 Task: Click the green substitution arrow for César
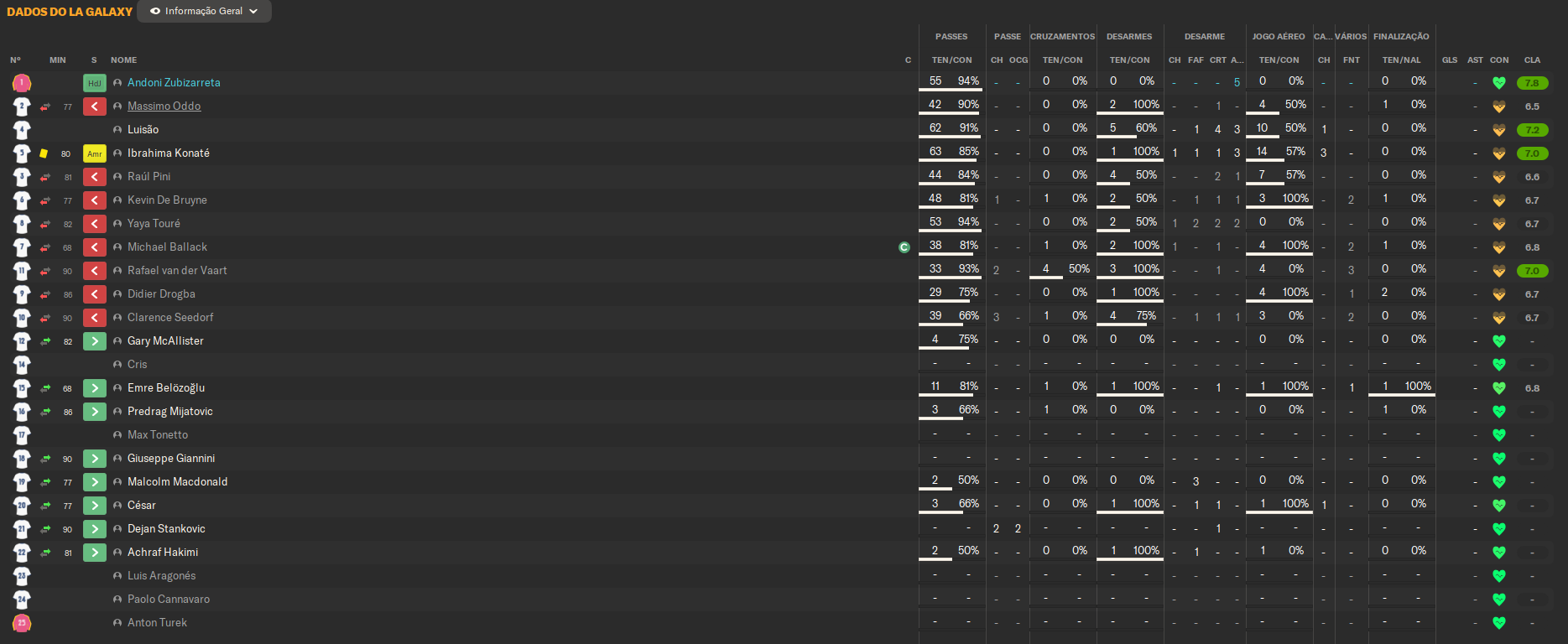94,506
